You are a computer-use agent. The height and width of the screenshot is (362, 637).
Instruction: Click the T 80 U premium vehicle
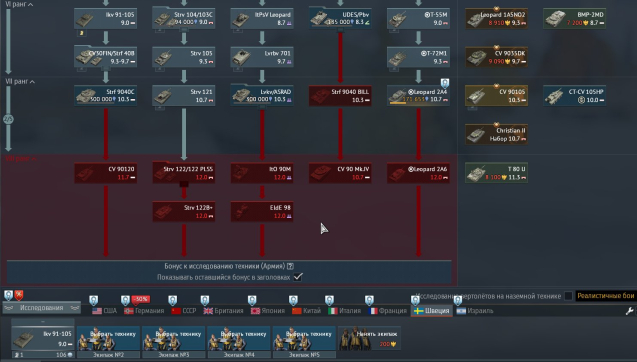click(496, 173)
